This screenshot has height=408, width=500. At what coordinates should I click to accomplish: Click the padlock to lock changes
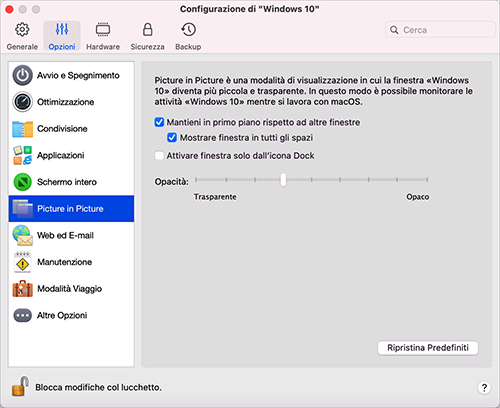coord(20,386)
